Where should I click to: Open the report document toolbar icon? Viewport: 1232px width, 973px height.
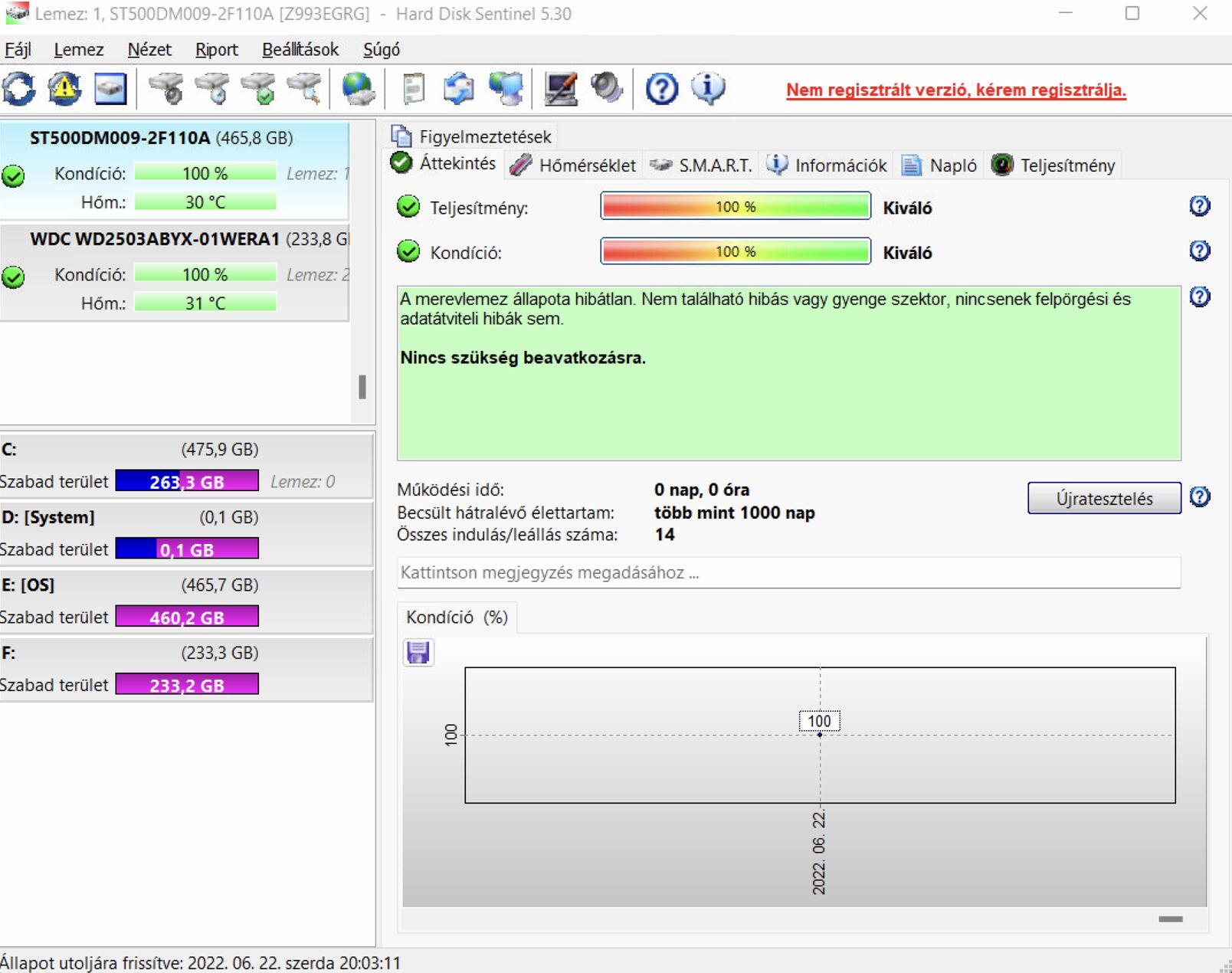pyautogui.click(x=414, y=89)
